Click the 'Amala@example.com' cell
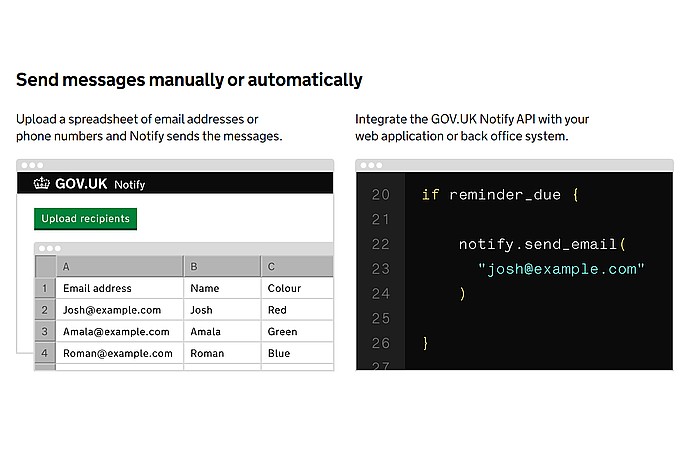 point(120,331)
